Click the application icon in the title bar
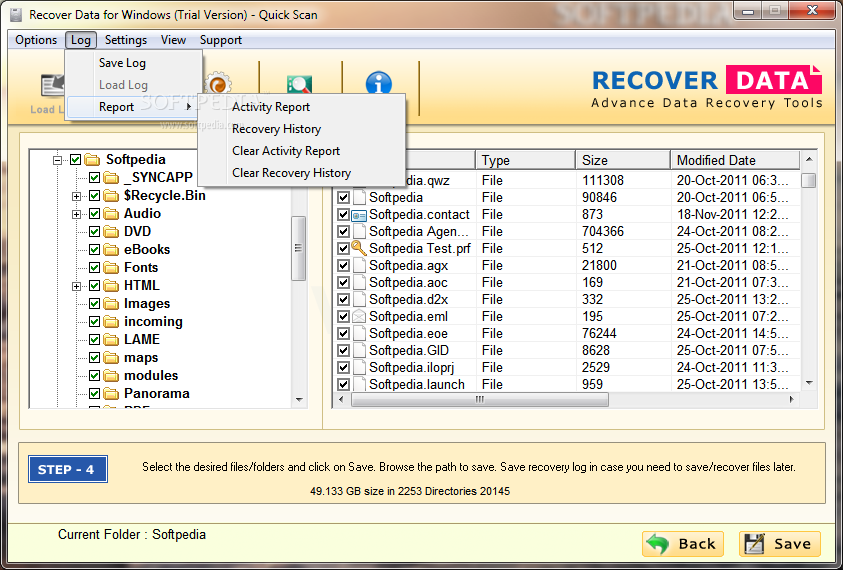Screen dimensions: 843x570 pos(16,15)
